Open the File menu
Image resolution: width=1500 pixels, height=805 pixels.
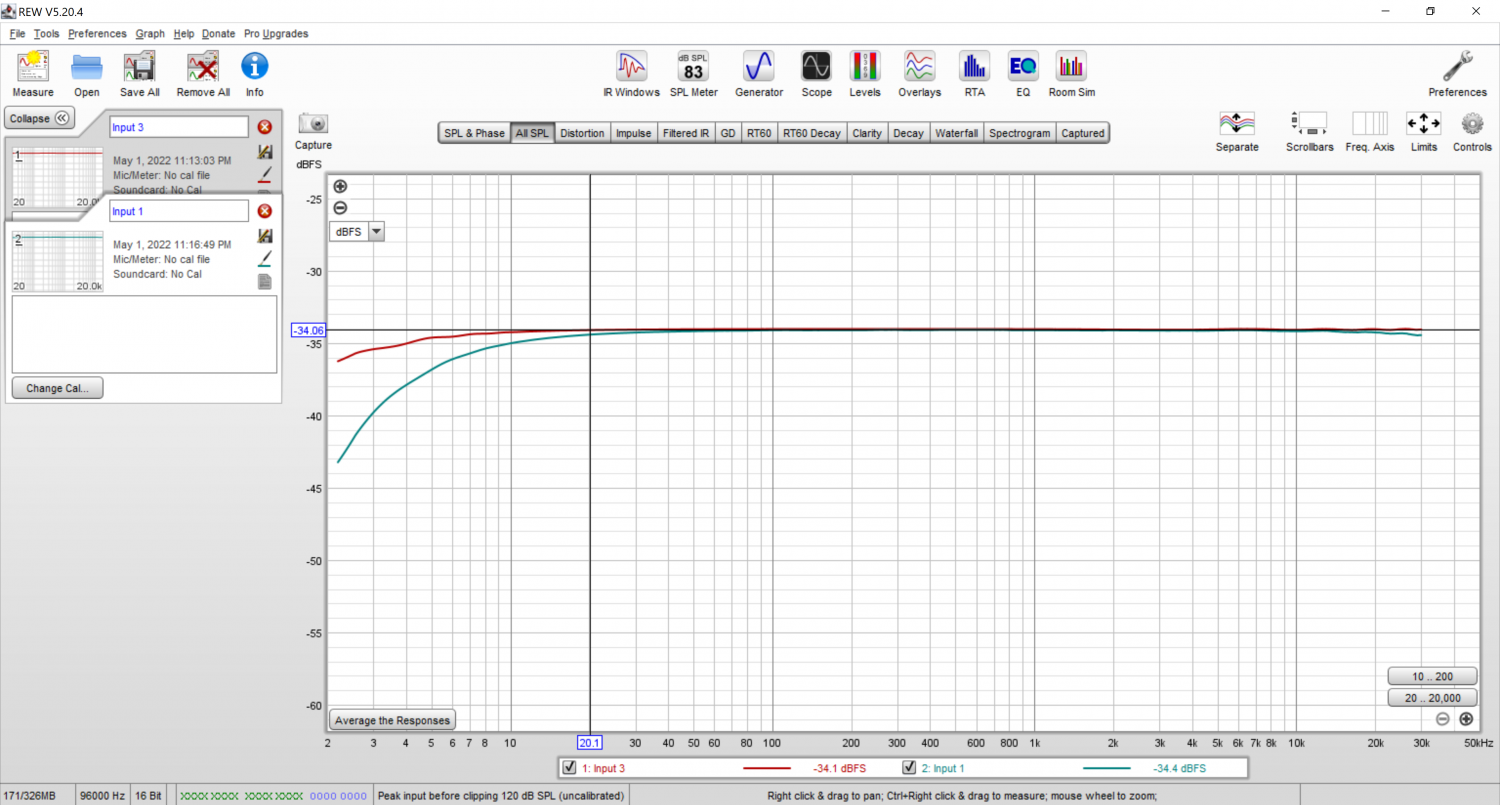(18, 33)
